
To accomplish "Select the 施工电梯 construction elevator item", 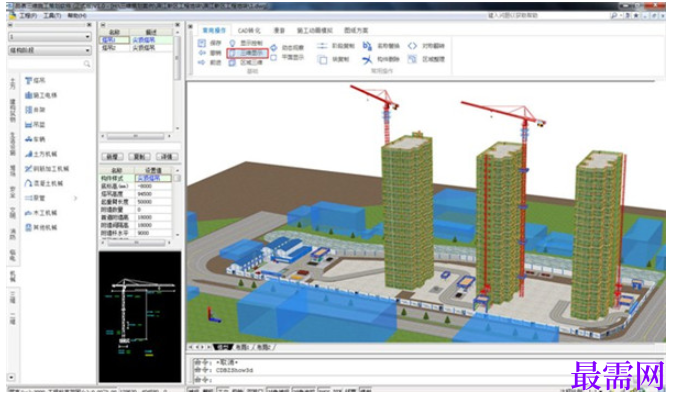I will tap(41, 95).
